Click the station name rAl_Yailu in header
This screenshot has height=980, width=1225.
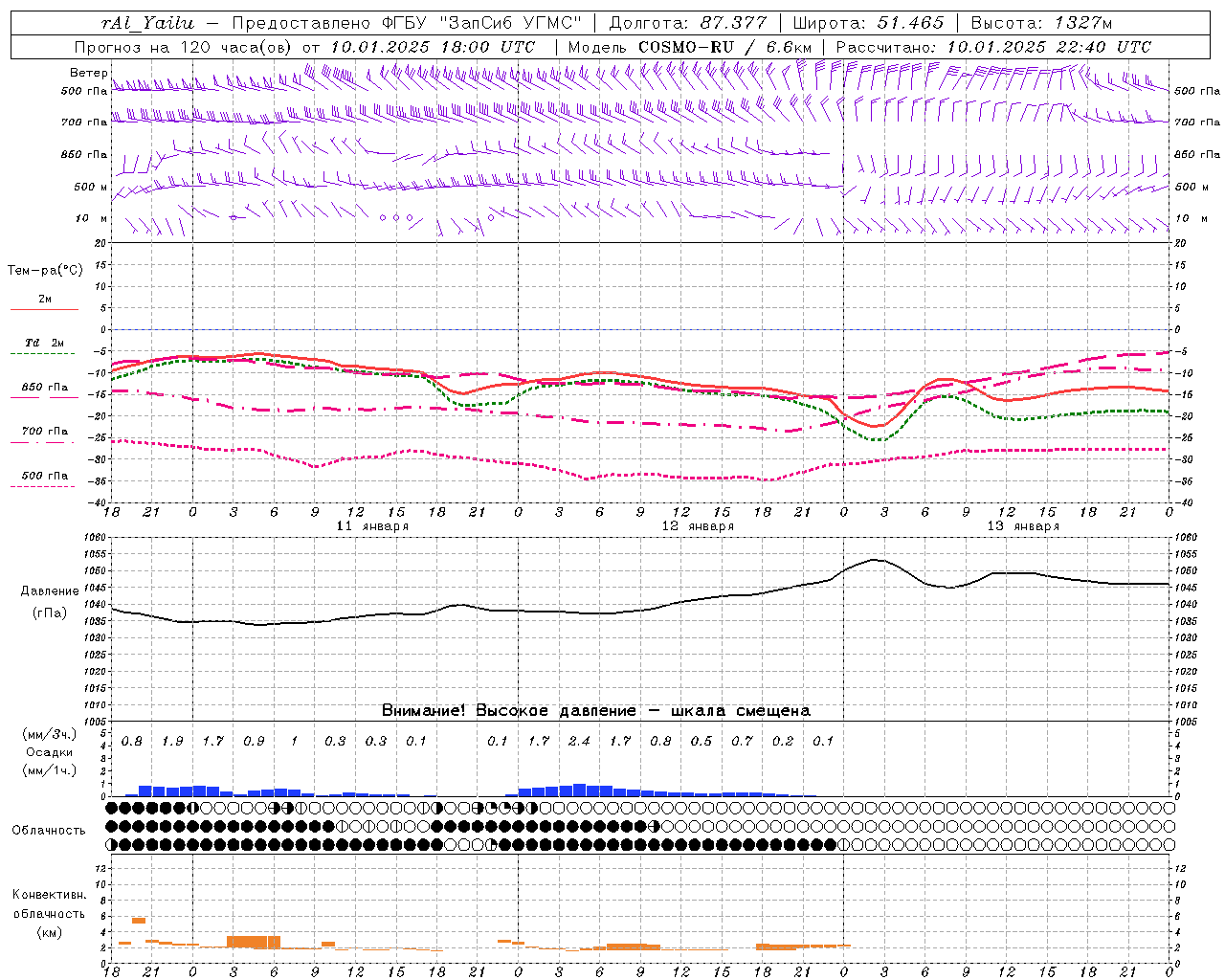pos(147,24)
